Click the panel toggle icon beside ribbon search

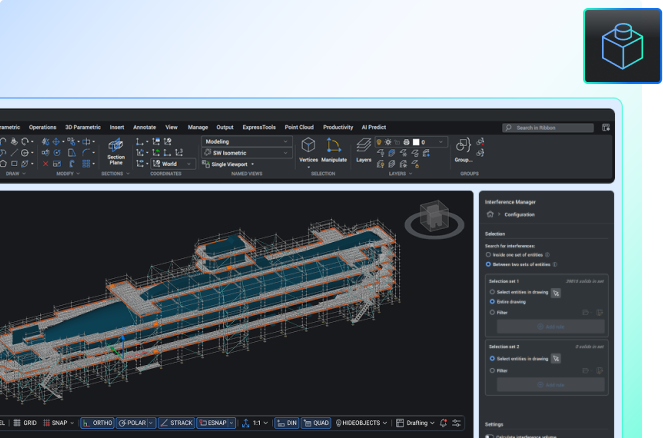pyautogui.click(x=605, y=128)
